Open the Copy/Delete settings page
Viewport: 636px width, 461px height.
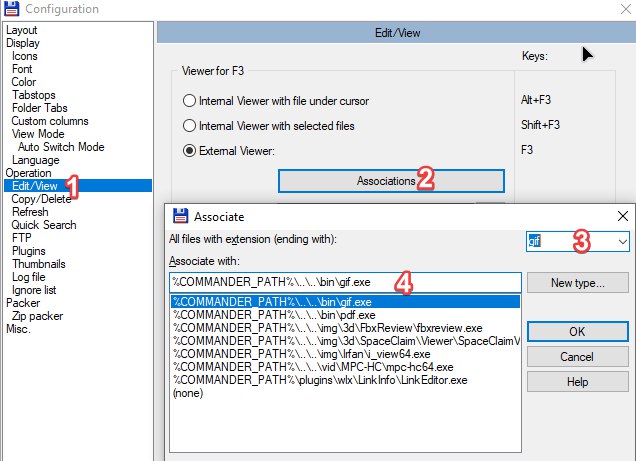point(41,199)
